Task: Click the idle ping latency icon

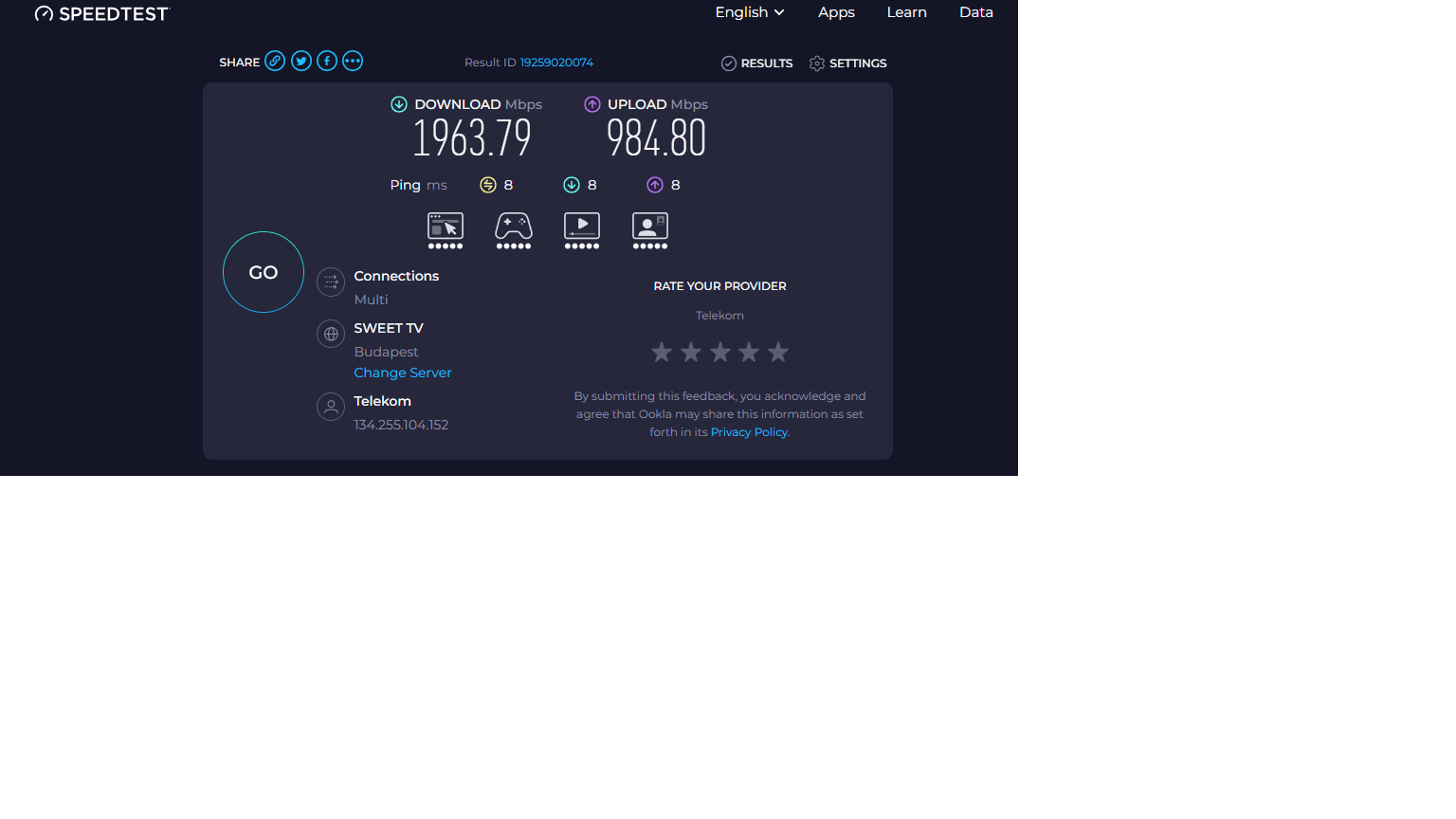Action: tap(488, 185)
